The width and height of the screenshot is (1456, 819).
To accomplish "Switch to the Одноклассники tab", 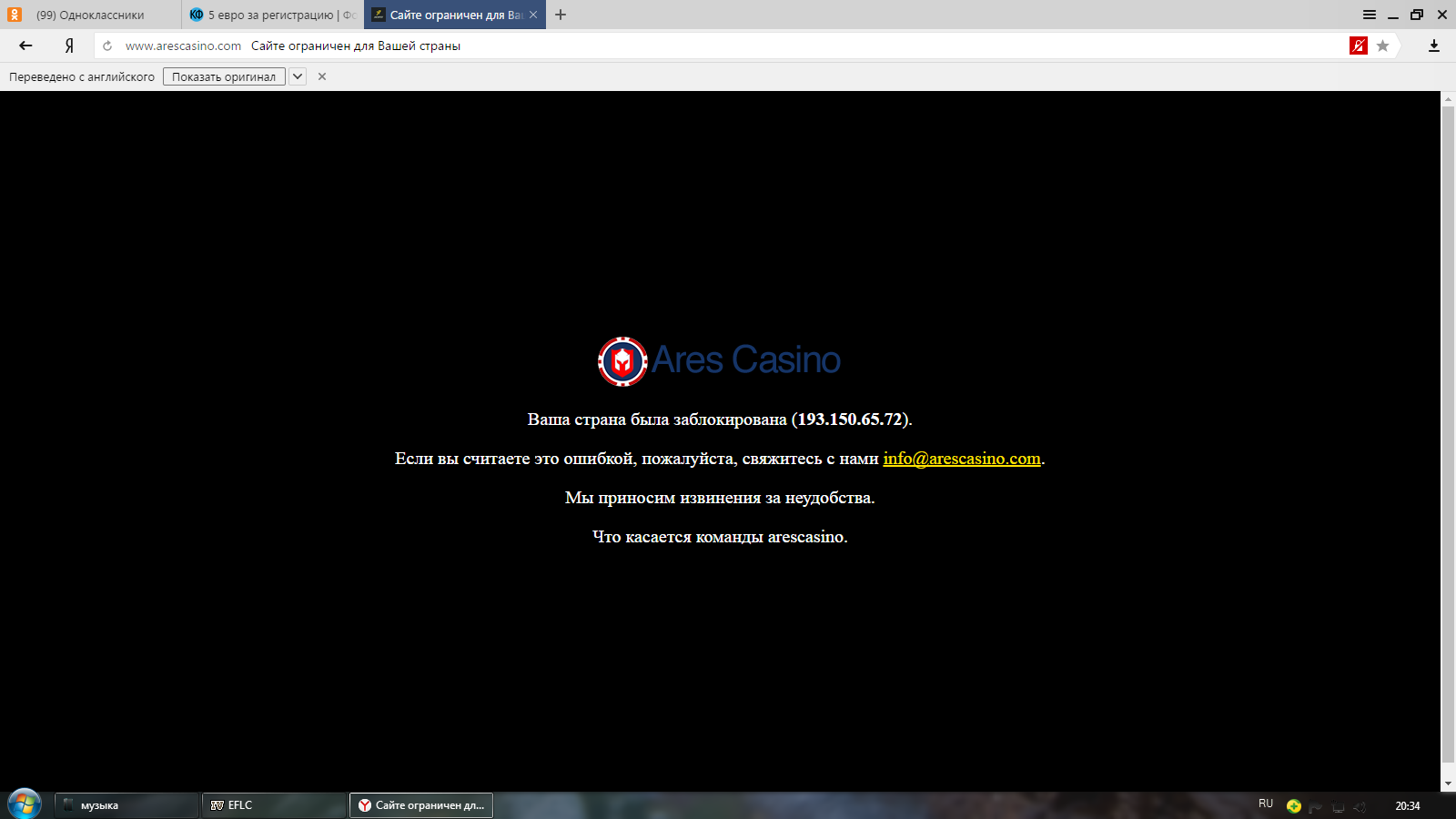I will click(x=91, y=15).
